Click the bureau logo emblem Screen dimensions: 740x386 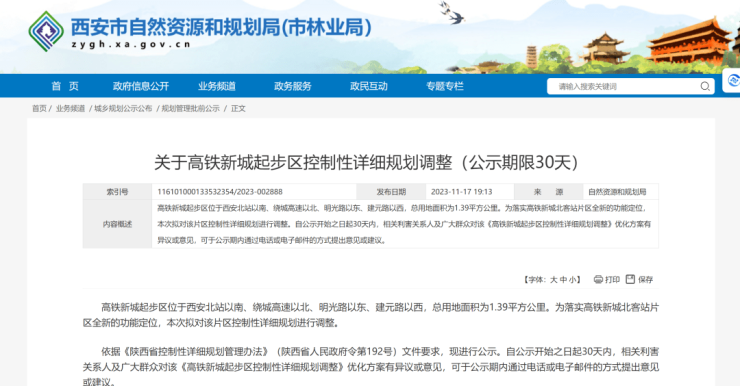tap(46, 32)
